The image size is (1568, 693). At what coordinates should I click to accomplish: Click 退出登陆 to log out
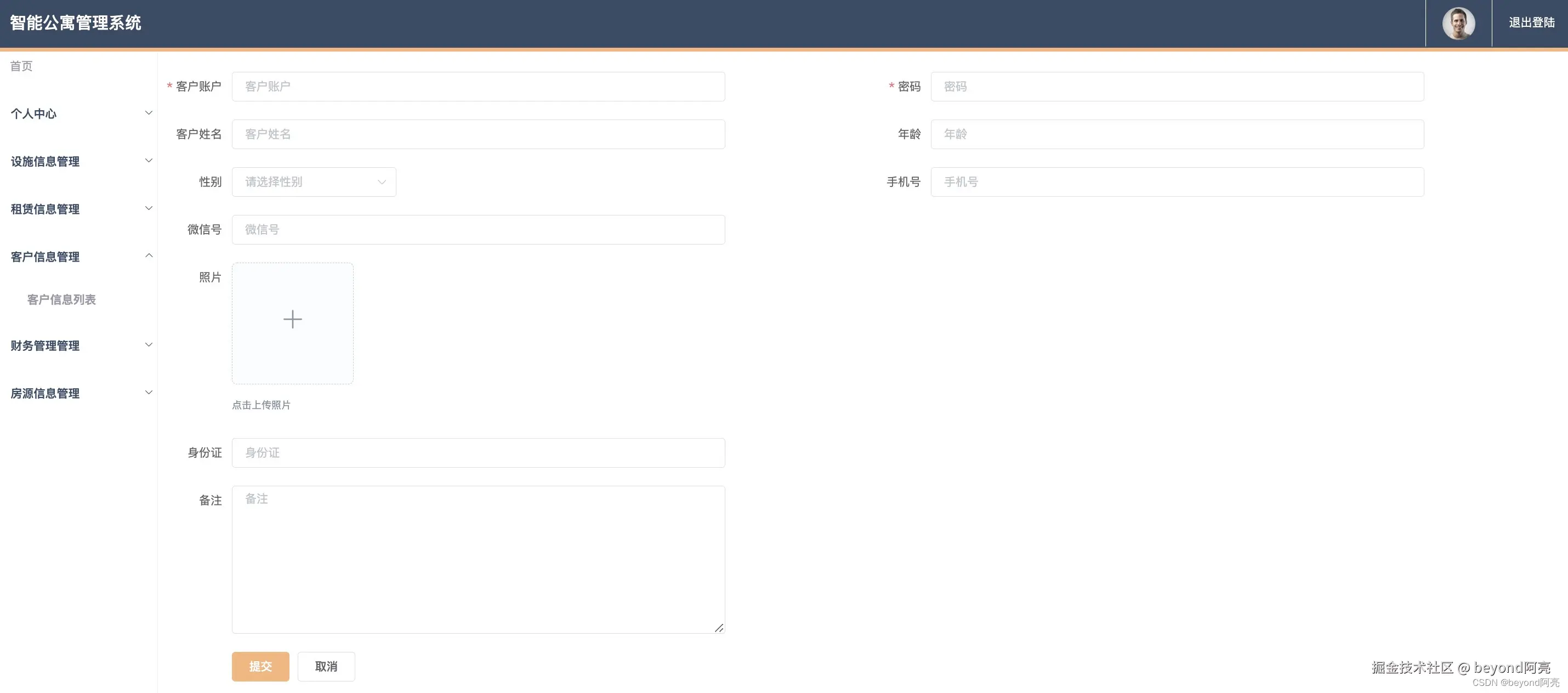(x=1531, y=22)
